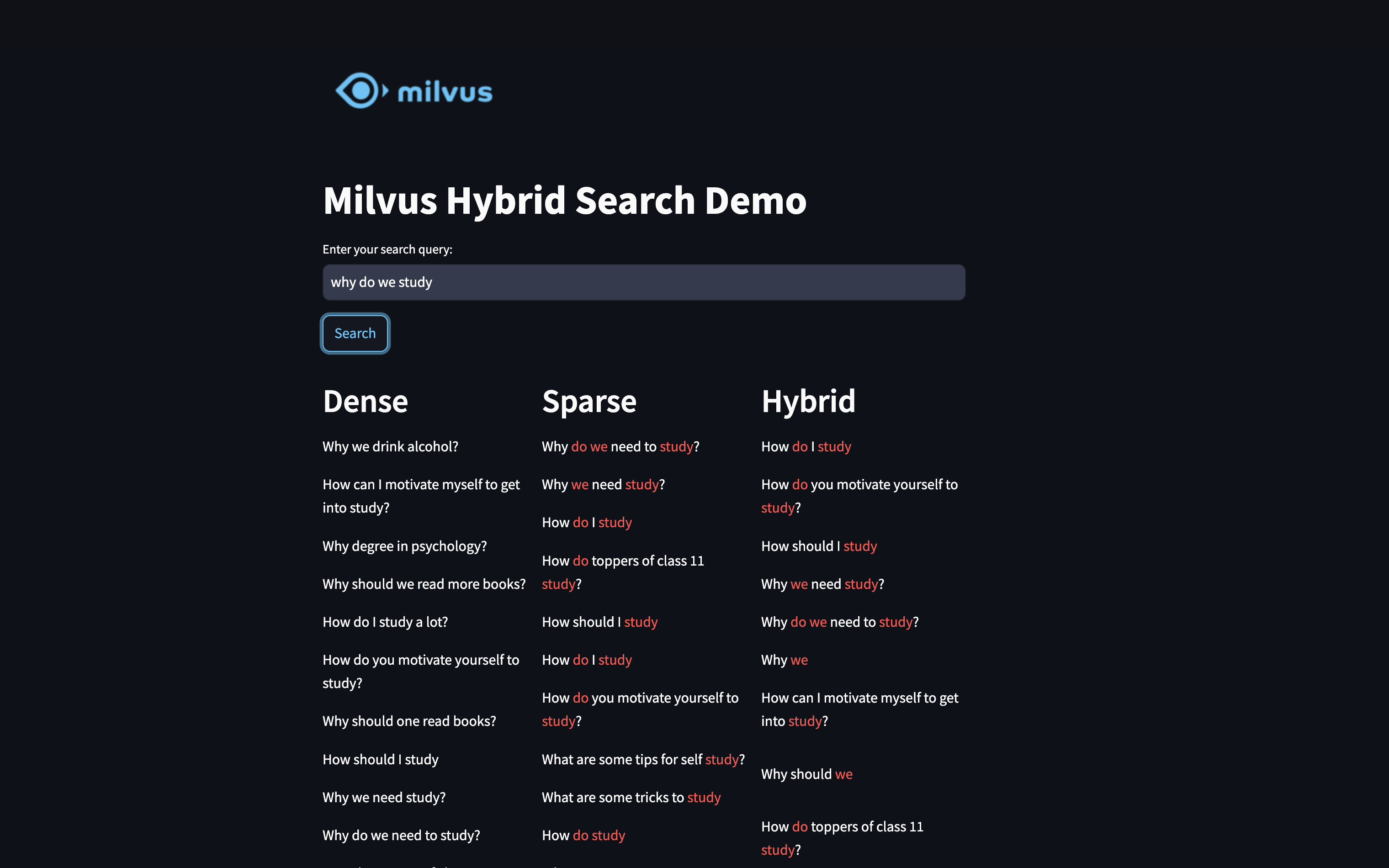Select 'How do I study a lot?' result
Screen dimensions: 1389x868
tap(385, 622)
